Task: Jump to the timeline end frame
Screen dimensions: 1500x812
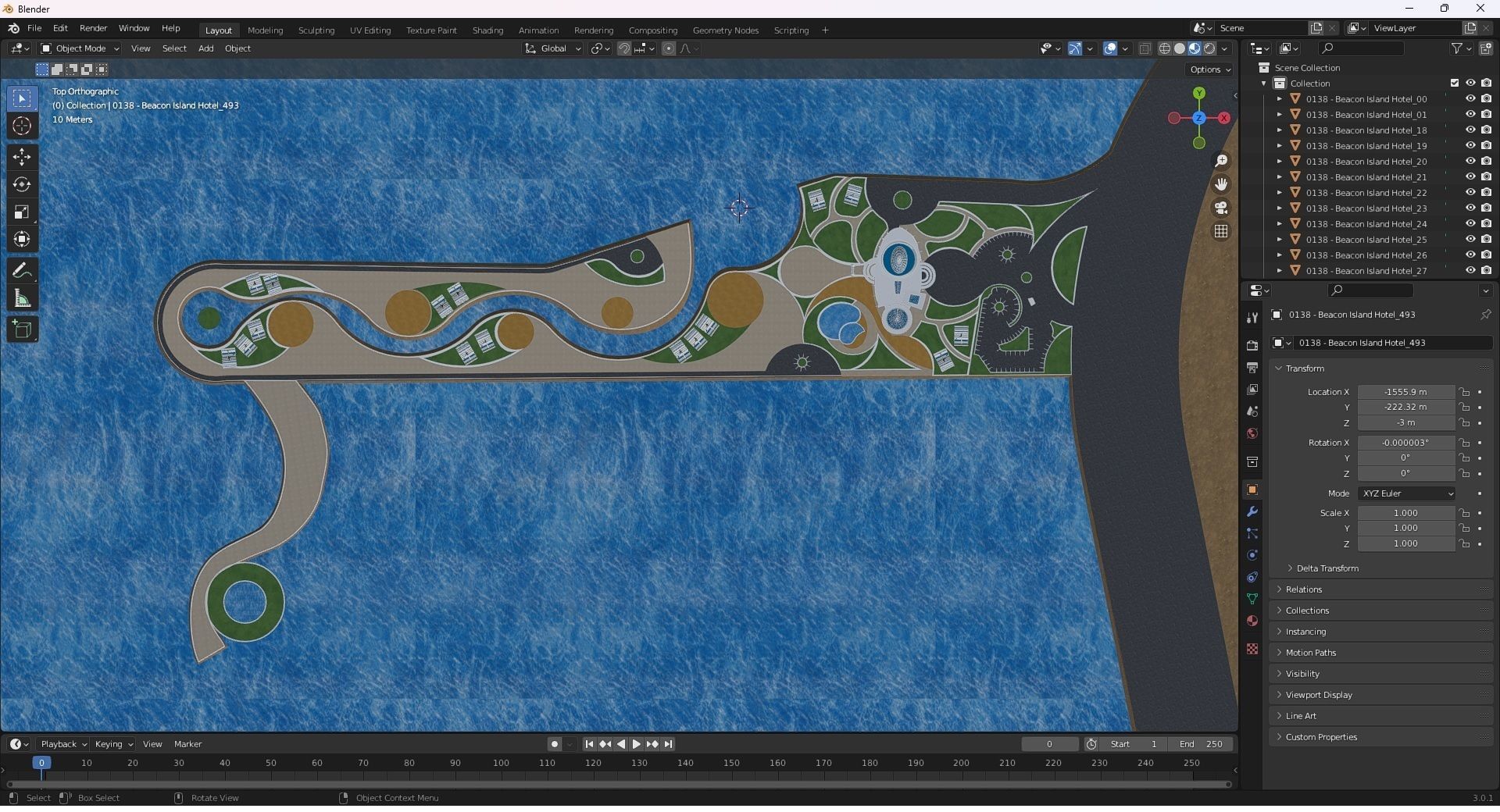Action: 669,744
